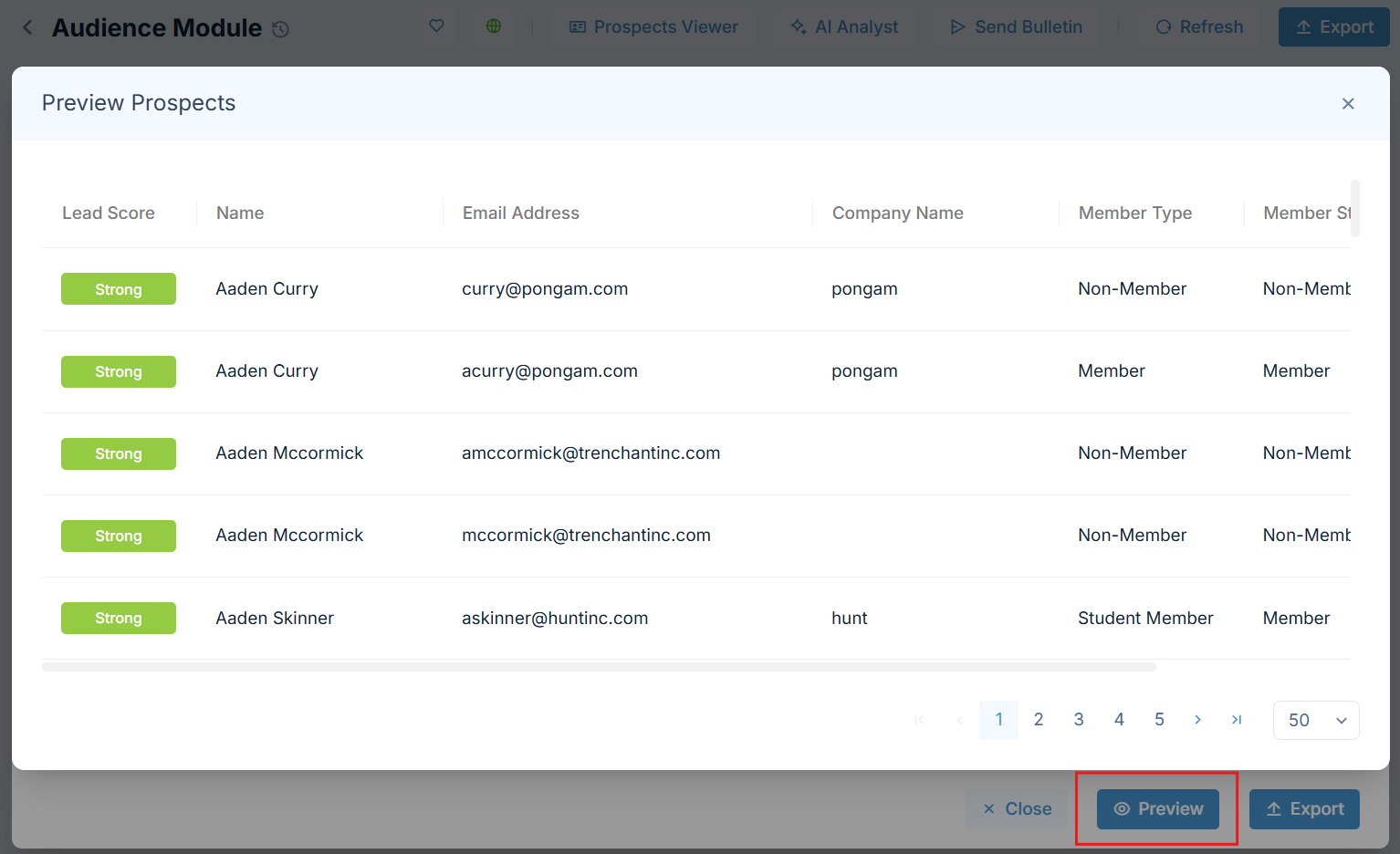Viewport: 1400px width, 854px height.
Task: Close the Preview Prospects dialog with X
Action: click(1348, 104)
